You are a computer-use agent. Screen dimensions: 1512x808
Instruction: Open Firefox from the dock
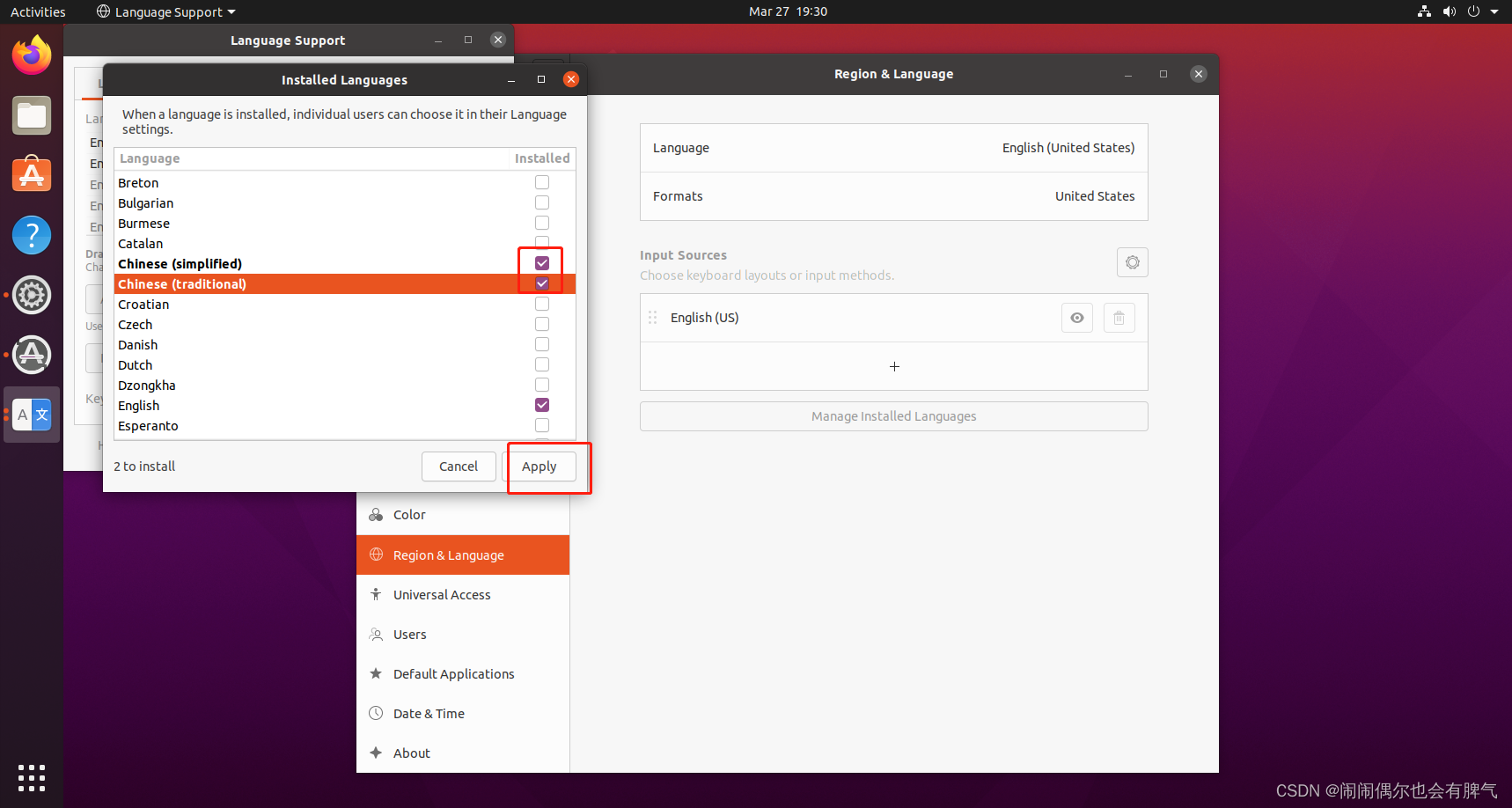click(32, 55)
